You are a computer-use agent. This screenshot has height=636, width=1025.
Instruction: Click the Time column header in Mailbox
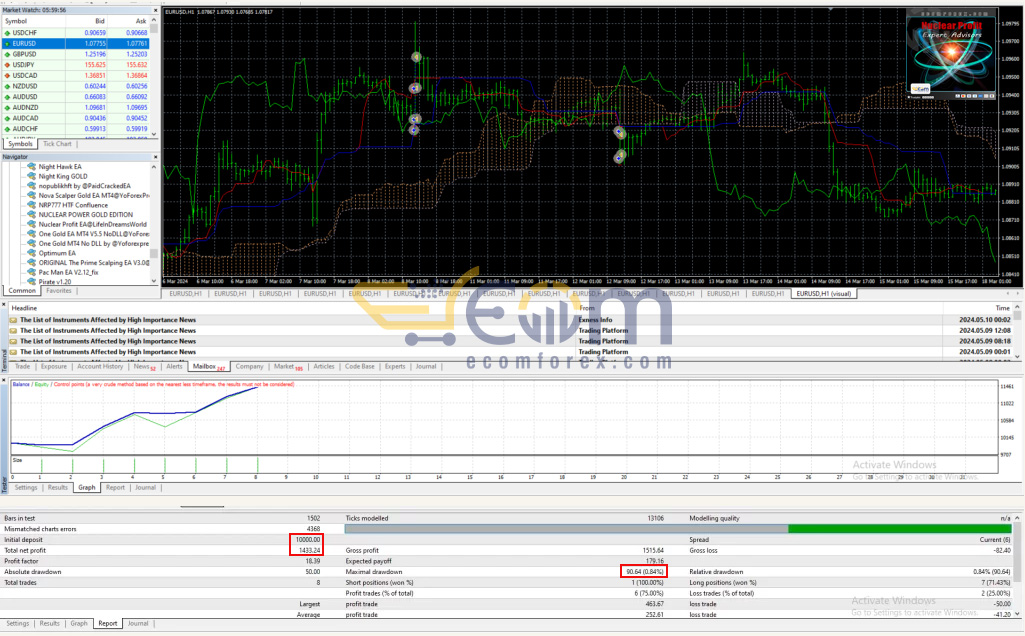(x=1002, y=308)
